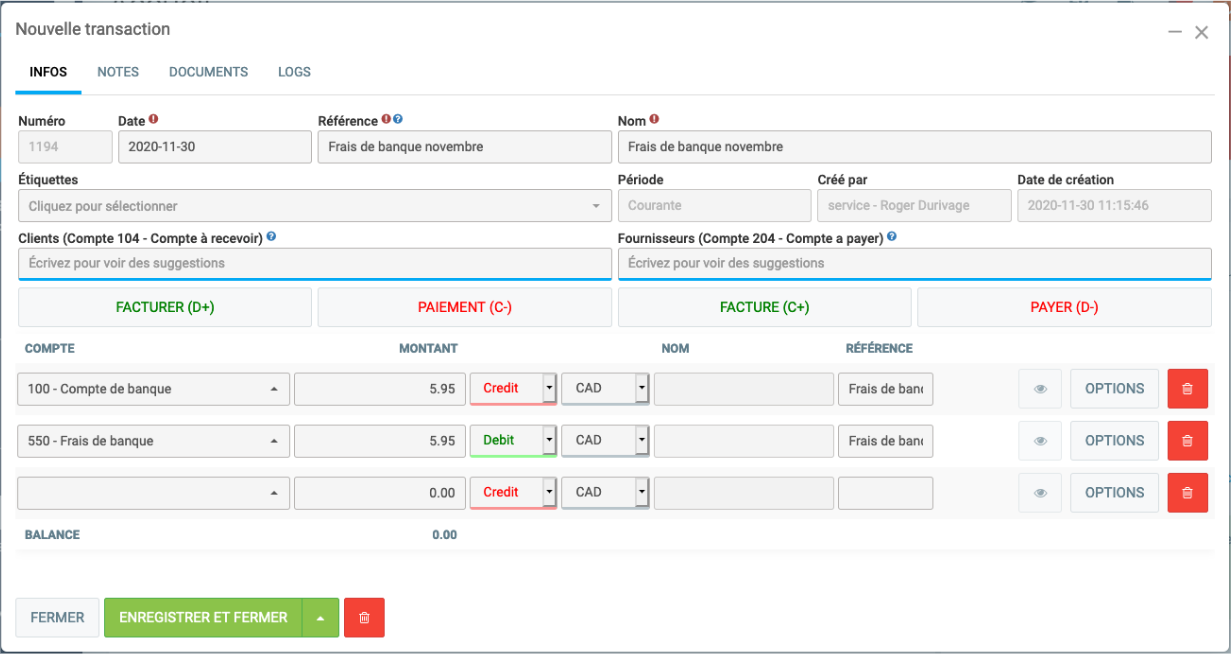Toggle the eye icon on Compte de banque row
The height and width of the screenshot is (654, 1231).
(1040, 389)
